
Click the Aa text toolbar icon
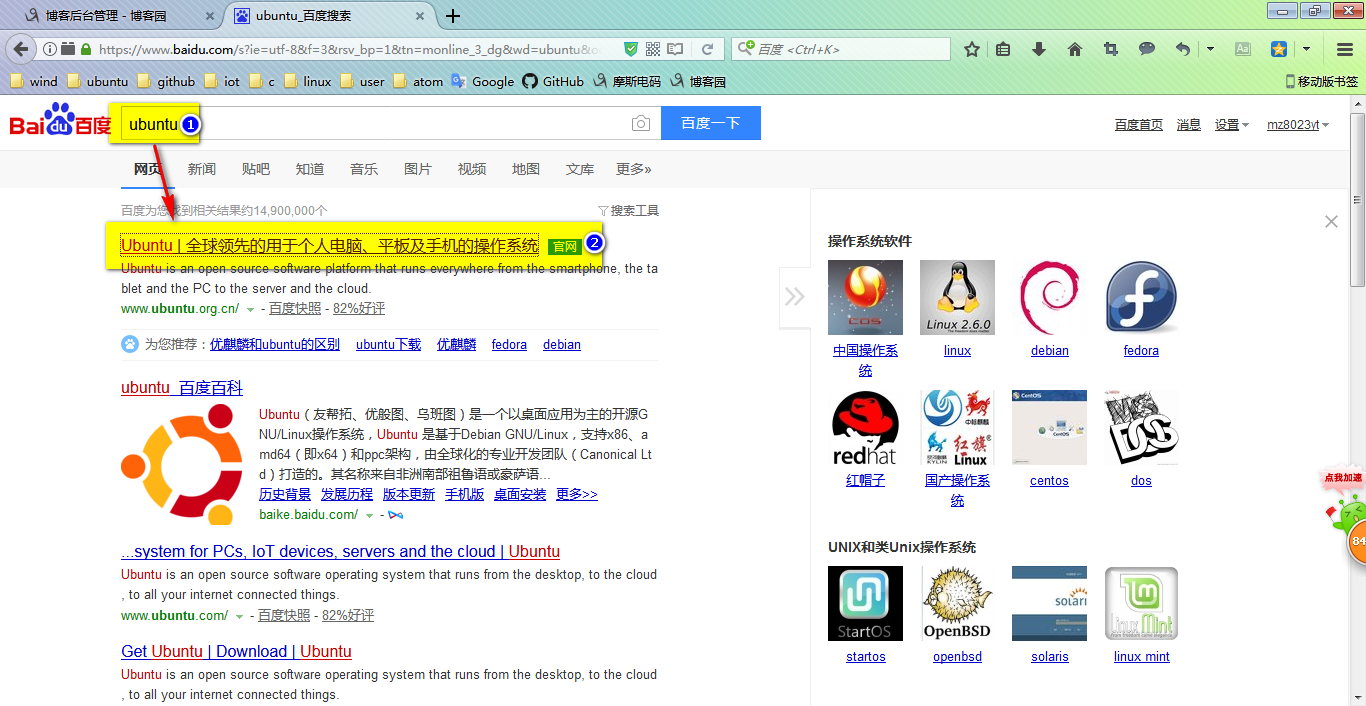(1243, 49)
